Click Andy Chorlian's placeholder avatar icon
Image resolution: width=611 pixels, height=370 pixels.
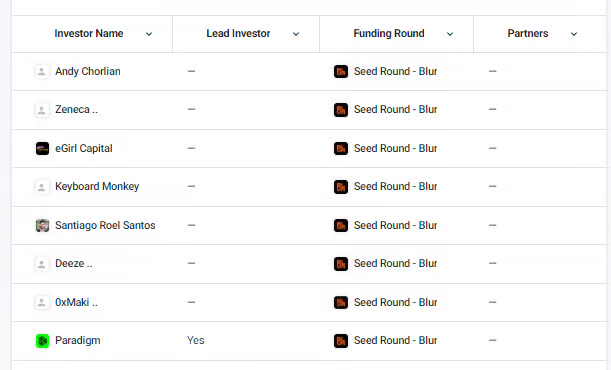[42, 72]
